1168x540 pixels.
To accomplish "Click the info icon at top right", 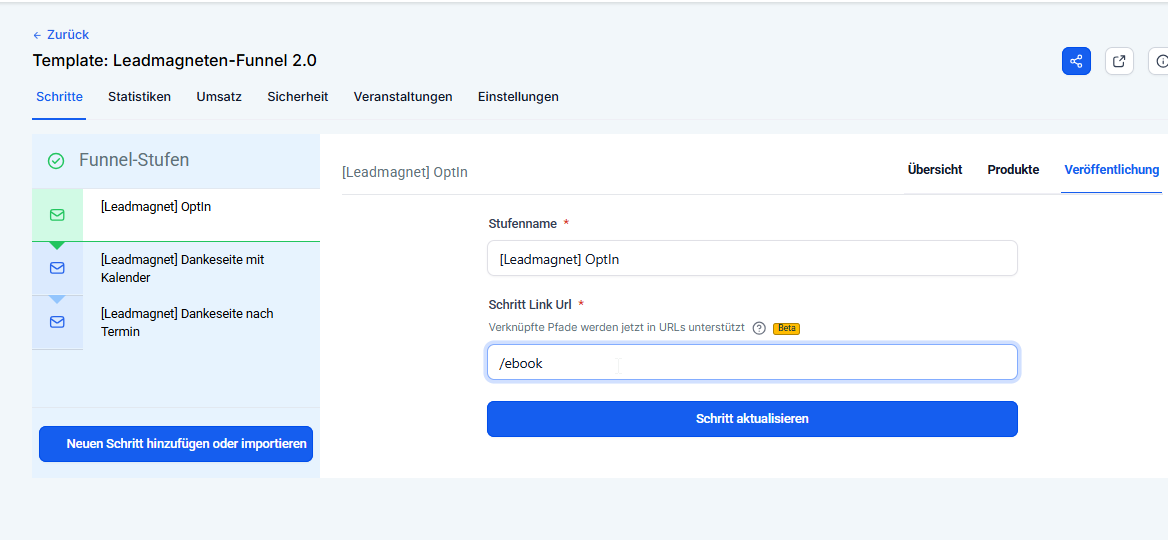I will (x=1161, y=61).
